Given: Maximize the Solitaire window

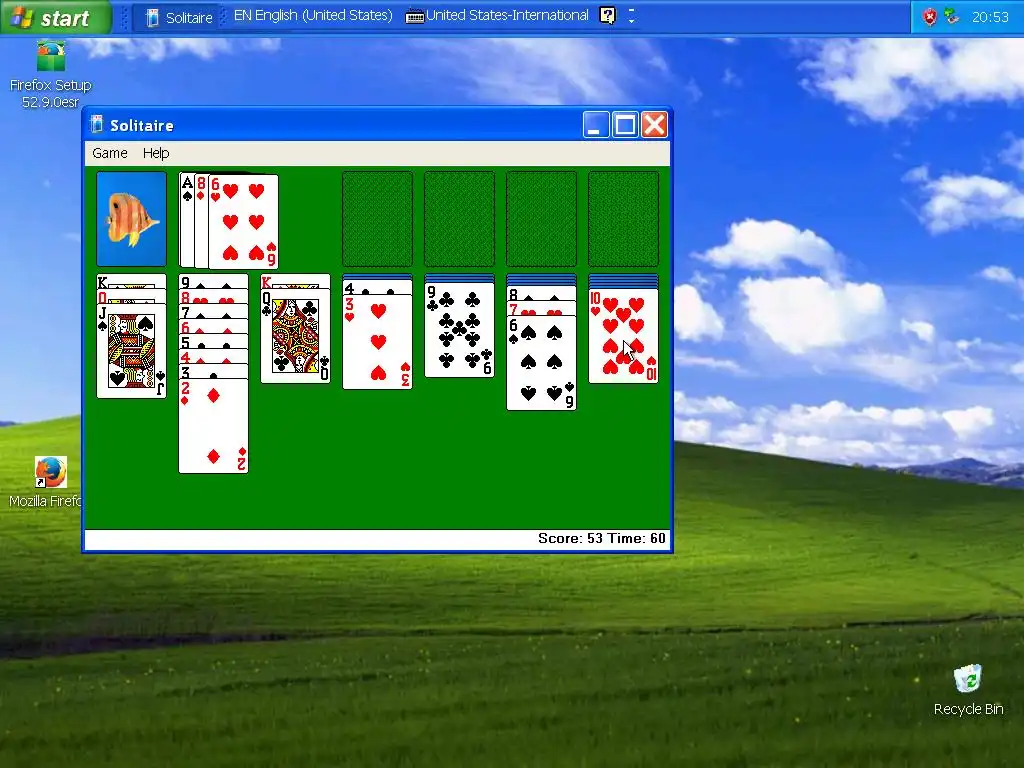Looking at the screenshot, I should 625,124.
